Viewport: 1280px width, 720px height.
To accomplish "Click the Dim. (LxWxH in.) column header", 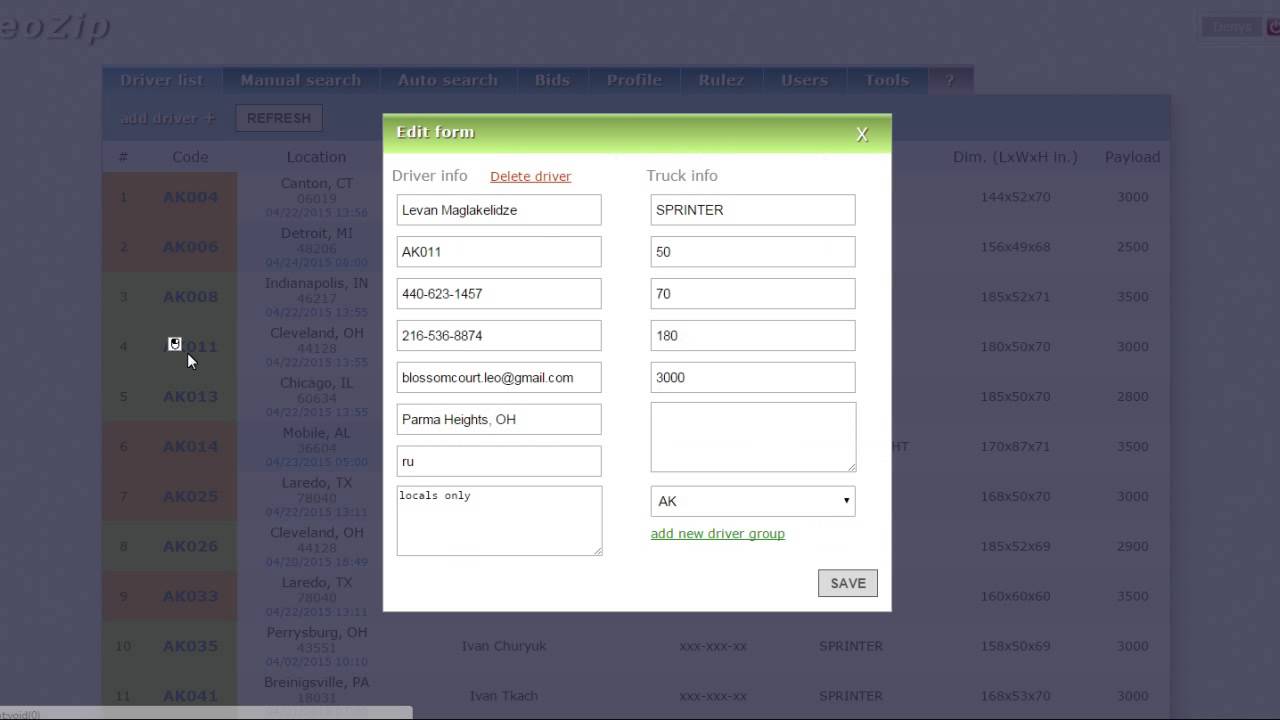I will (1015, 157).
